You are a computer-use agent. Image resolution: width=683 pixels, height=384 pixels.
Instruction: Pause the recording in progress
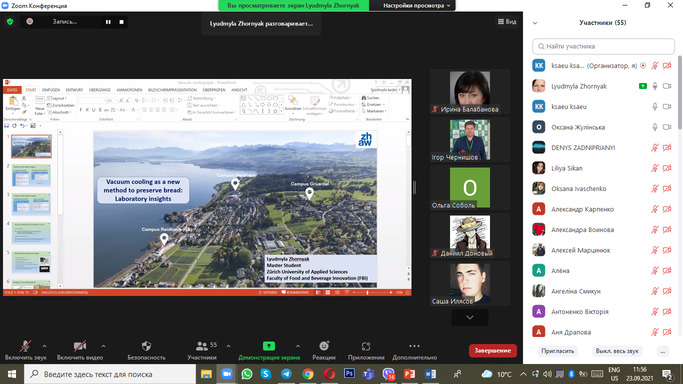[x=108, y=22]
